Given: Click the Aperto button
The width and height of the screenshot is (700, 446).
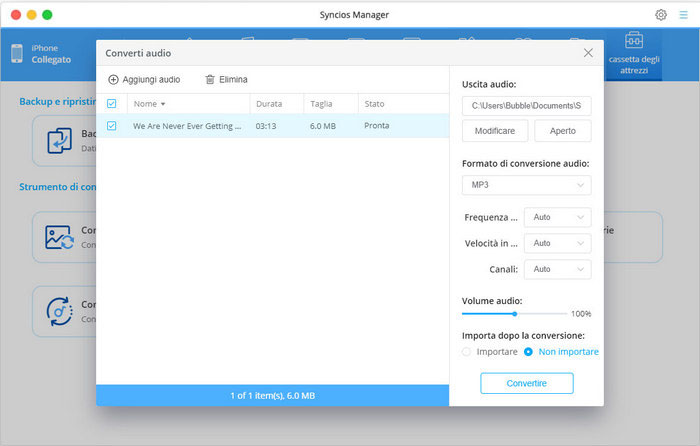Looking at the screenshot, I should pyautogui.click(x=562, y=131).
